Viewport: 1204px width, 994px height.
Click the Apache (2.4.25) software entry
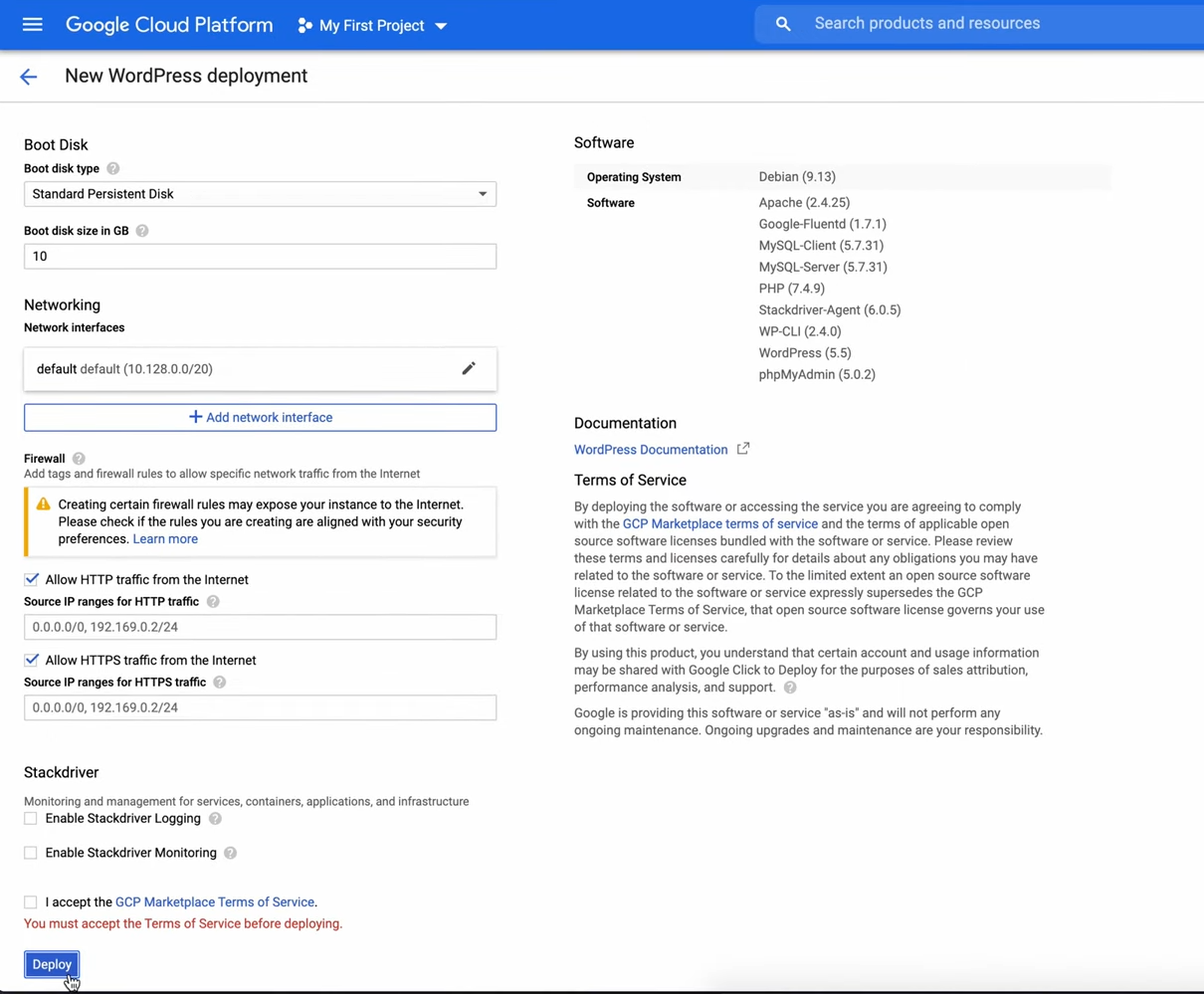point(804,203)
